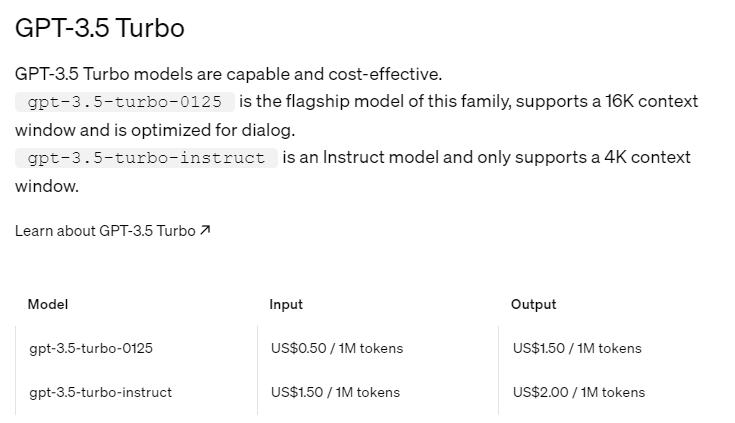Click the gpt-3.5-turbo-instruct inline code label
This screenshot has width=735, height=423.
coord(146,158)
